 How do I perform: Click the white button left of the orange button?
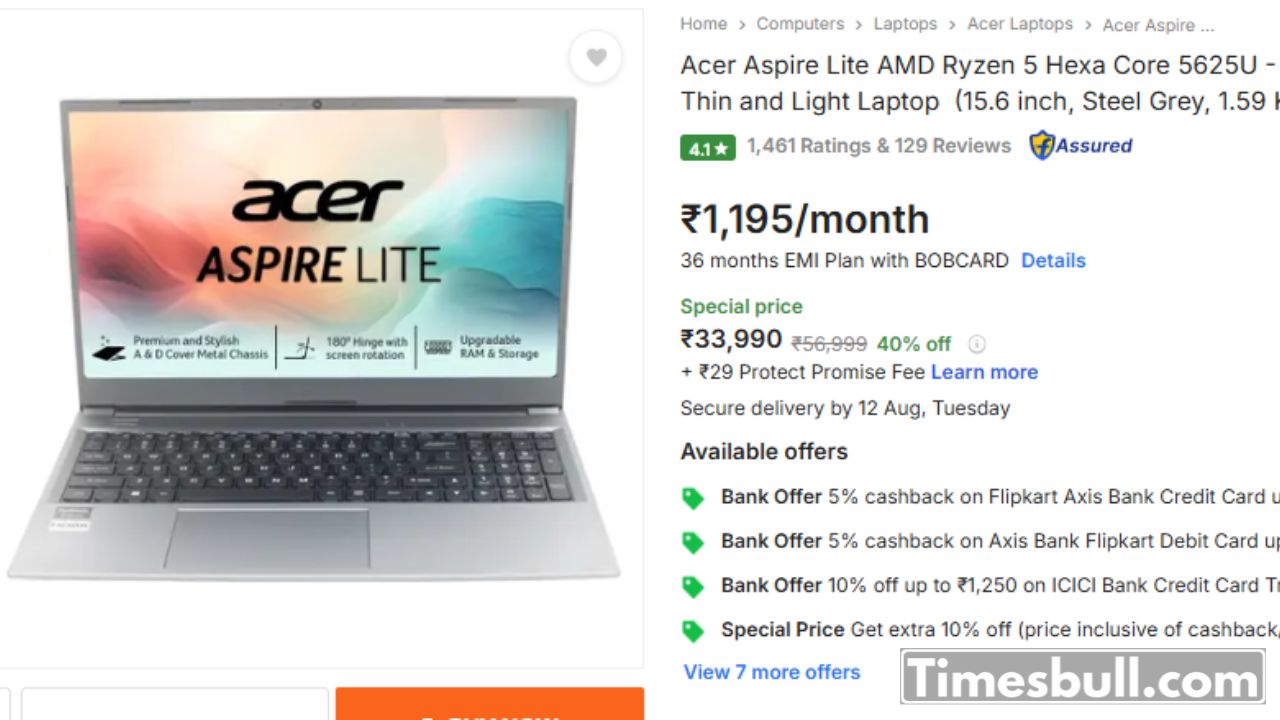[175, 704]
